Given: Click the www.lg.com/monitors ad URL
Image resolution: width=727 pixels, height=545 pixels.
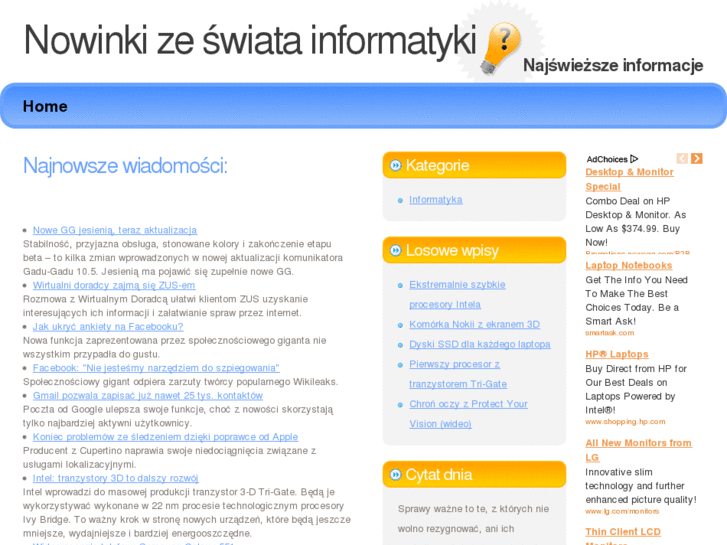Looking at the screenshot, I should point(622,511).
